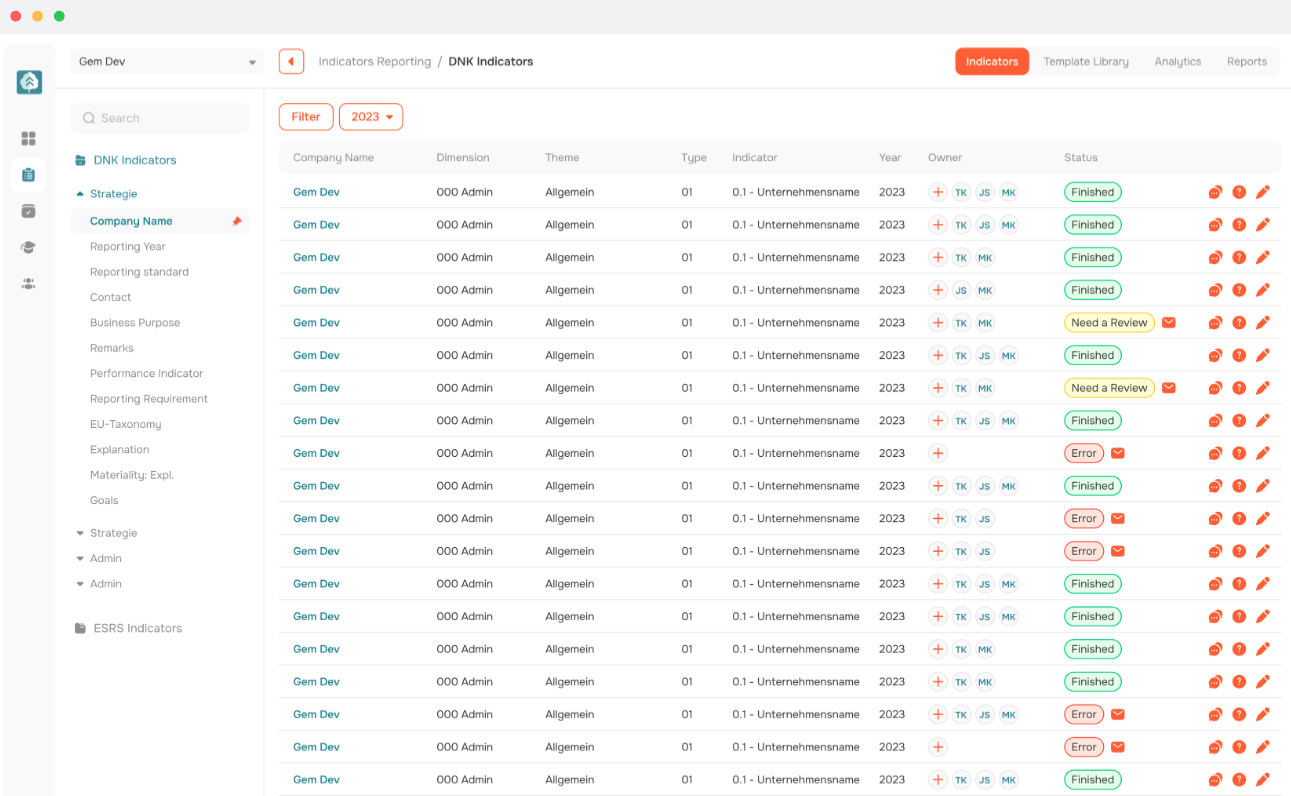Open the 2023 year dropdown
This screenshot has height=796, width=1291.
point(371,117)
